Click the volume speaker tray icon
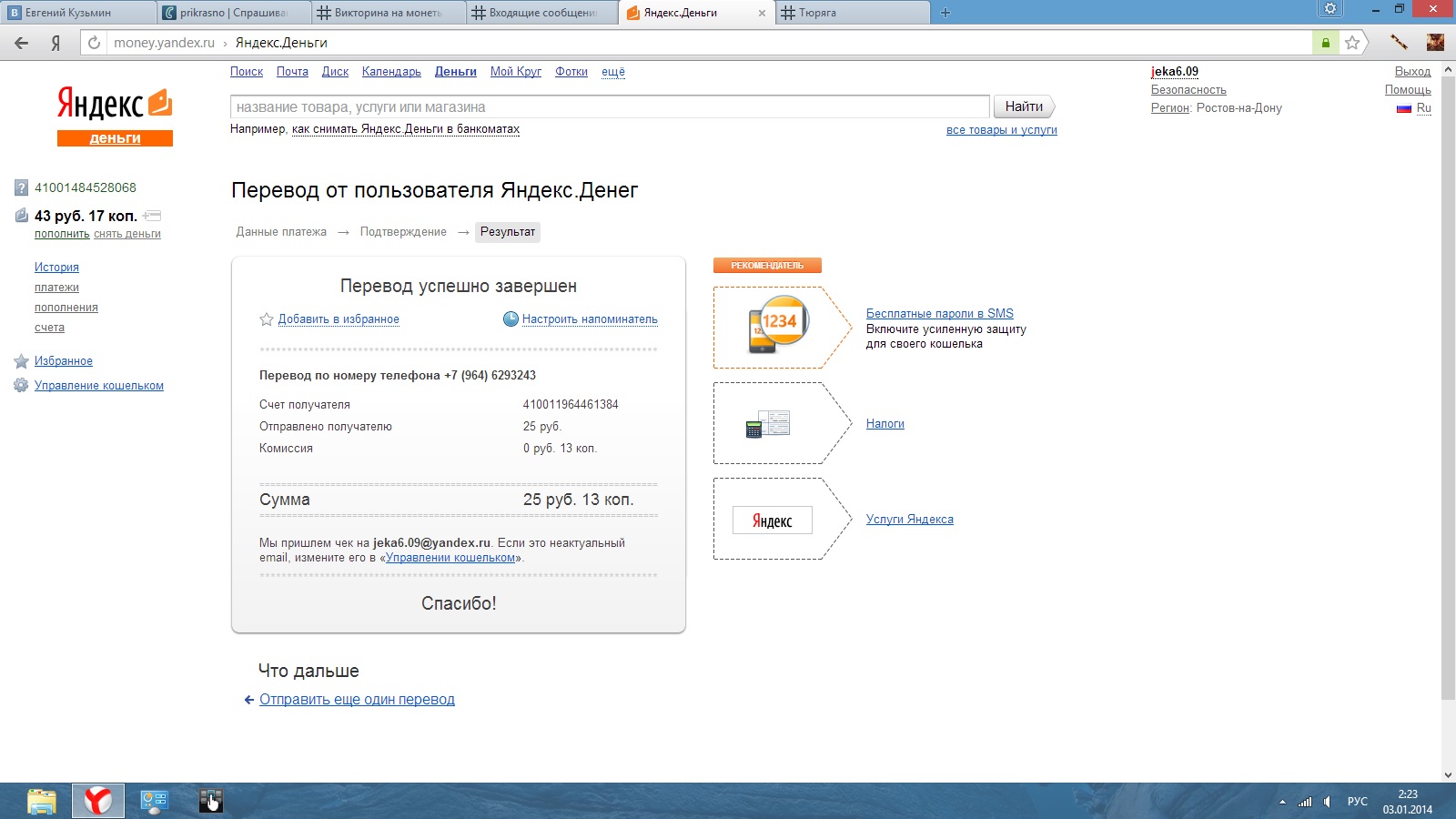This screenshot has width=1456, height=819. click(x=1328, y=802)
